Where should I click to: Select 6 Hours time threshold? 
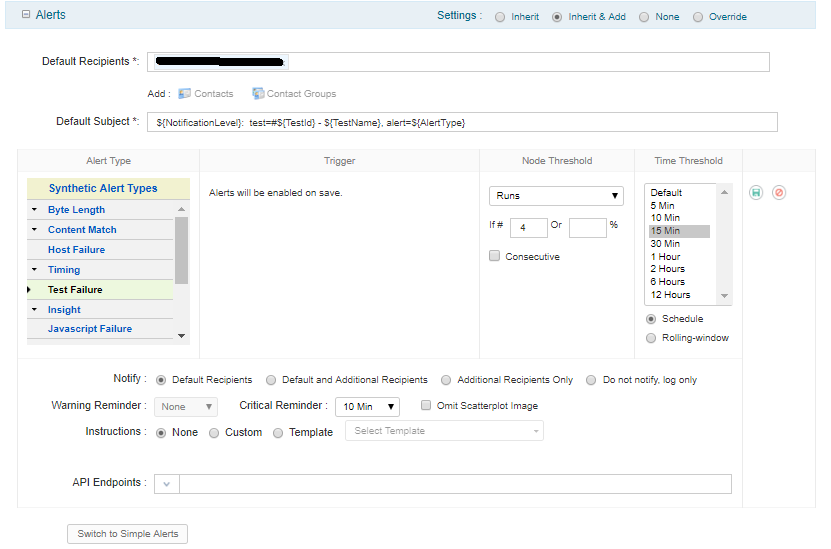tap(679, 282)
